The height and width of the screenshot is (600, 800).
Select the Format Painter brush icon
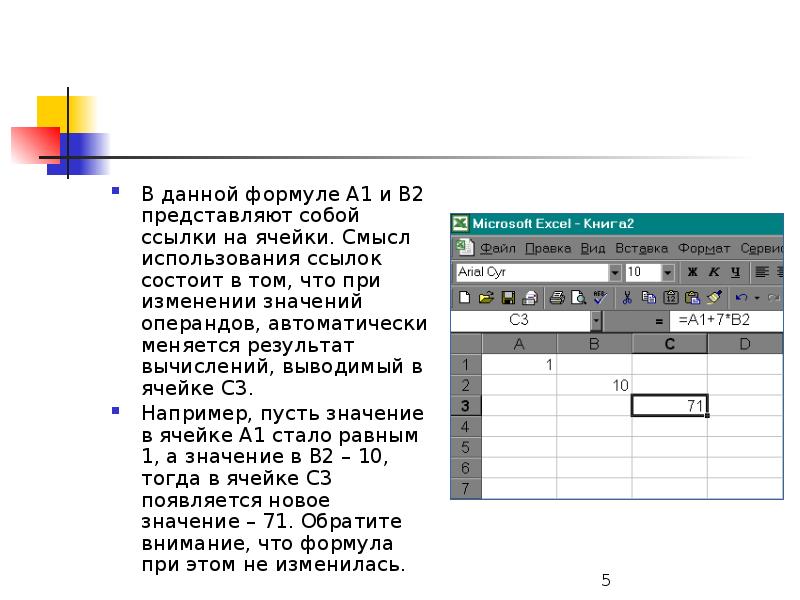click(x=714, y=297)
